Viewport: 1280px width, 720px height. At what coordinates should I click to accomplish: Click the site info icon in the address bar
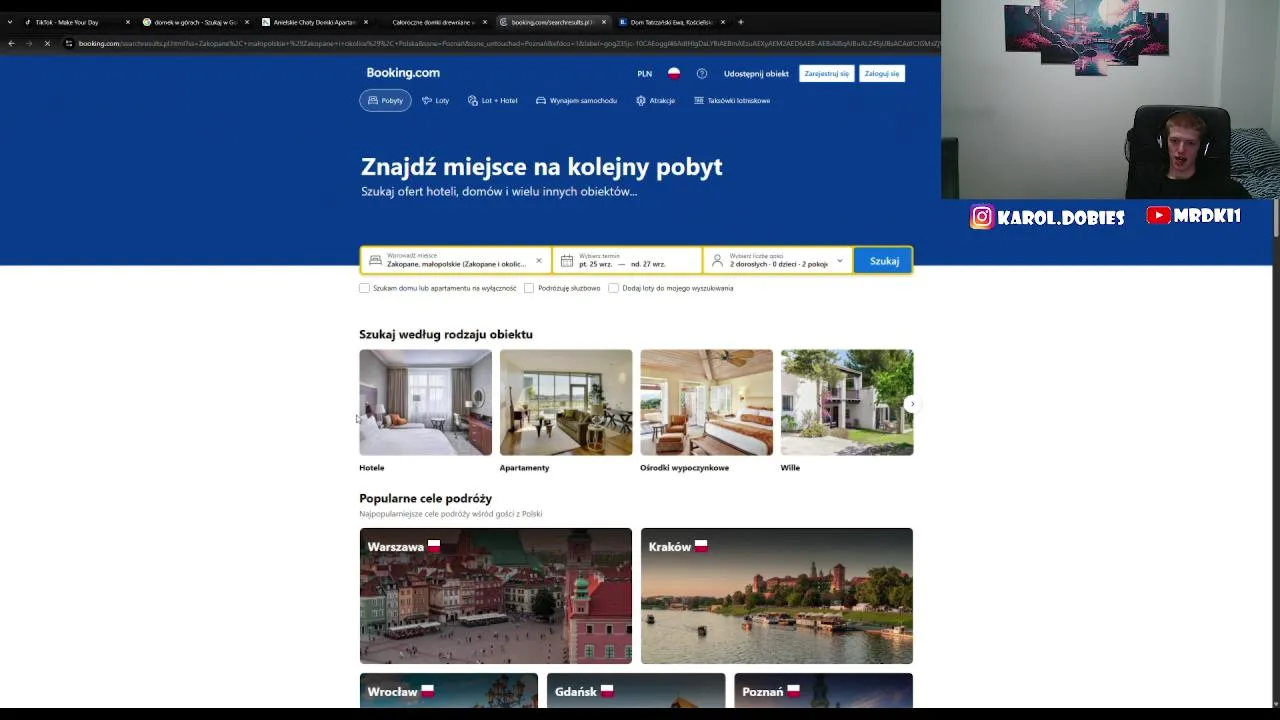(69, 43)
